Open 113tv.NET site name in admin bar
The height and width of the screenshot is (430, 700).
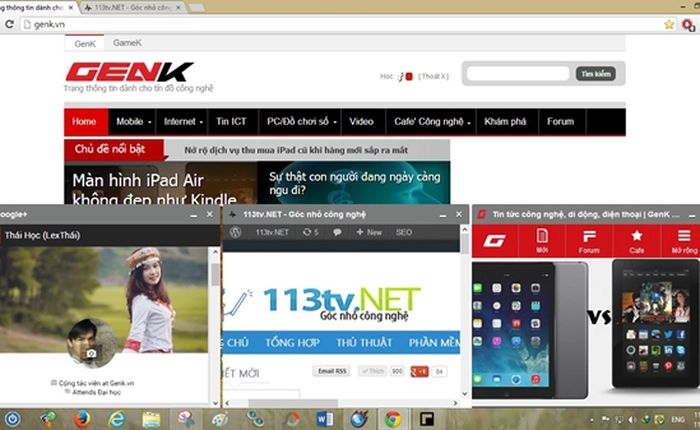pyautogui.click(x=272, y=232)
